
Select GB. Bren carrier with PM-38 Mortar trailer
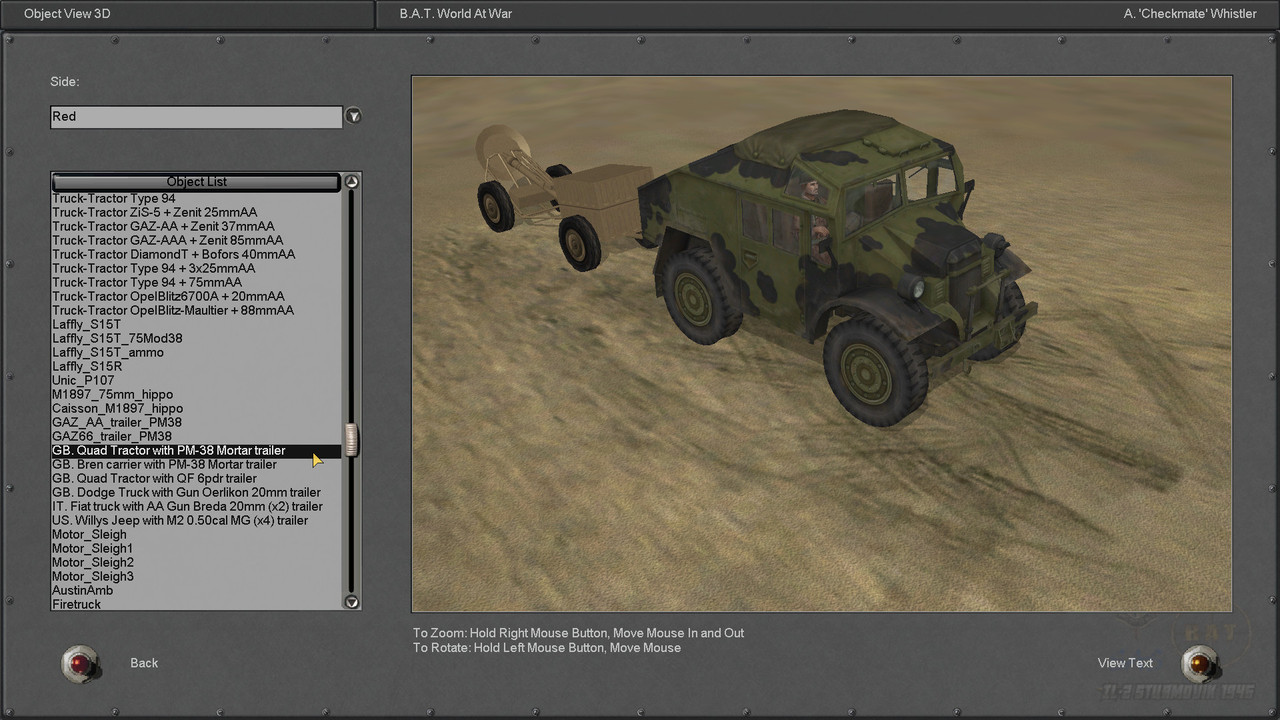(196, 464)
